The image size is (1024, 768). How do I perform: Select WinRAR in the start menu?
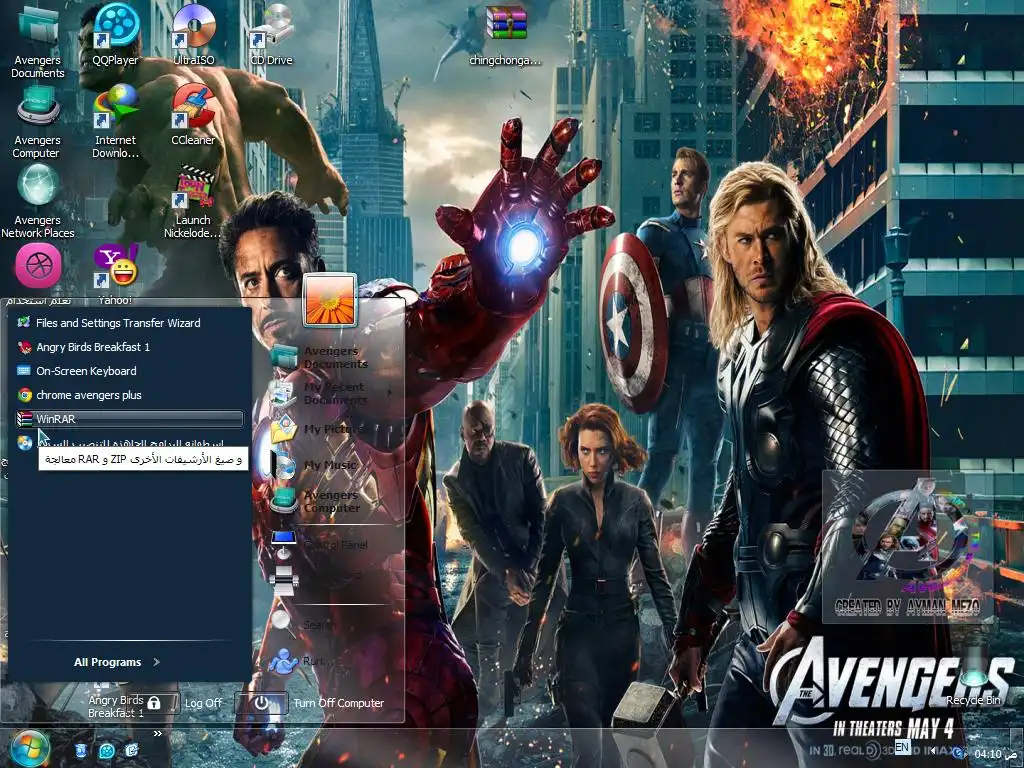(129, 419)
